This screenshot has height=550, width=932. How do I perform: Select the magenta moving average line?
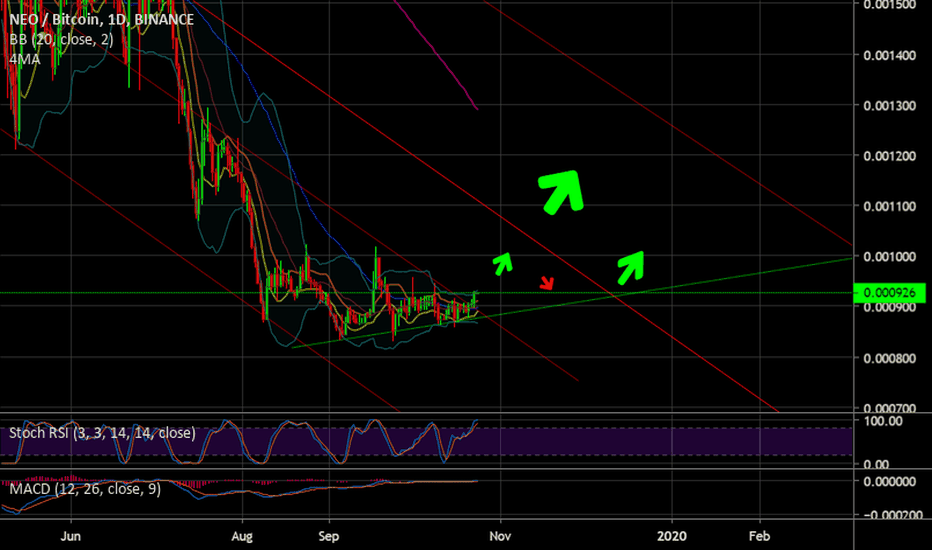(x=437, y=55)
